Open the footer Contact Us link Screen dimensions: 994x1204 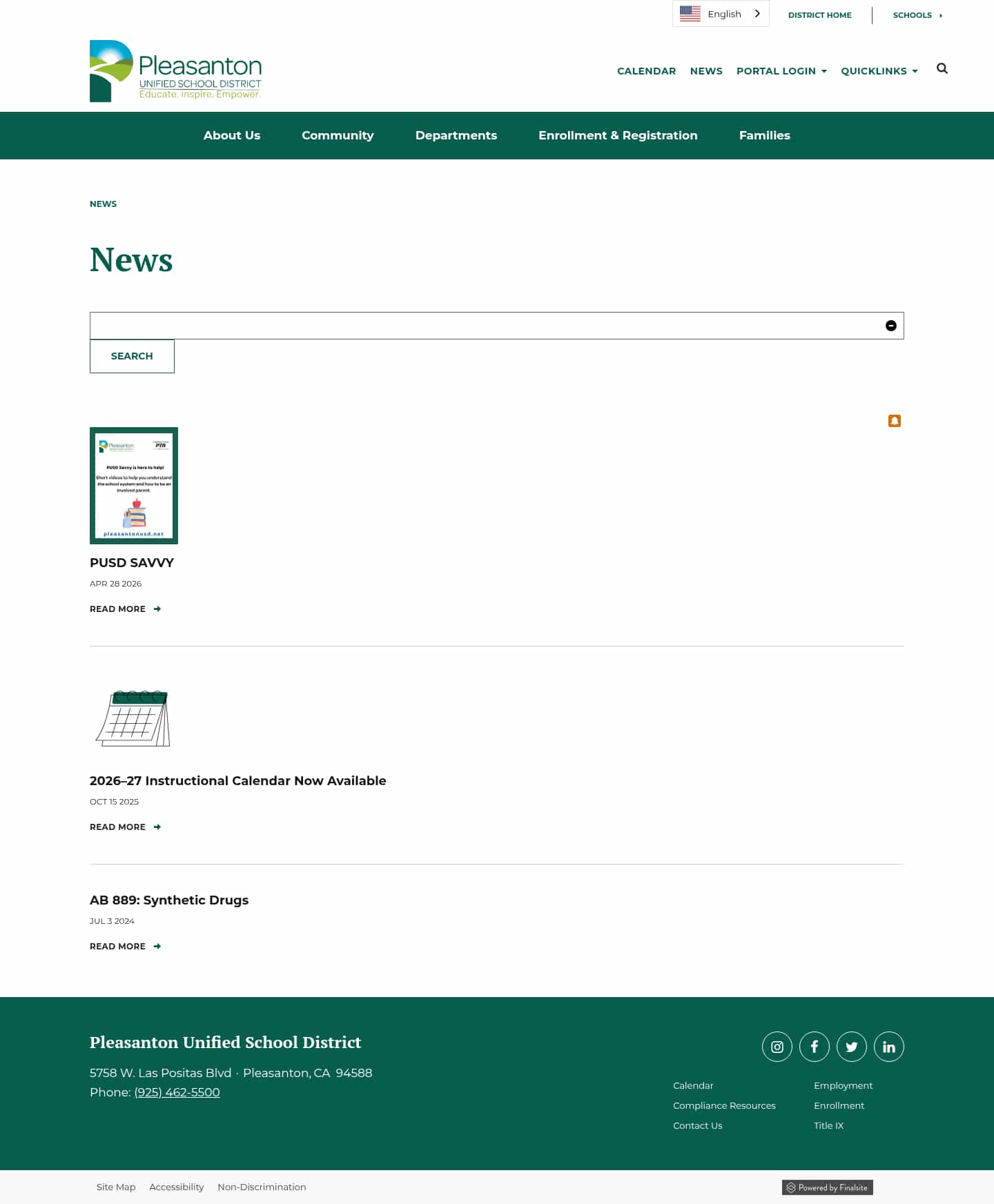pyautogui.click(x=698, y=1126)
